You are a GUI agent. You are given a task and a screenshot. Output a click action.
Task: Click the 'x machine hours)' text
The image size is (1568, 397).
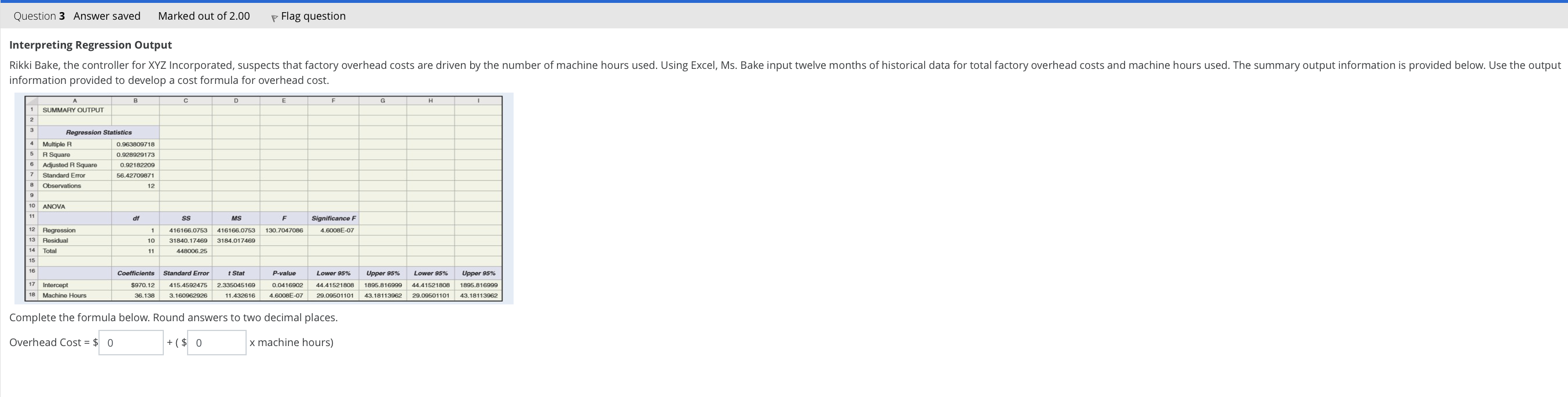[292, 342]
